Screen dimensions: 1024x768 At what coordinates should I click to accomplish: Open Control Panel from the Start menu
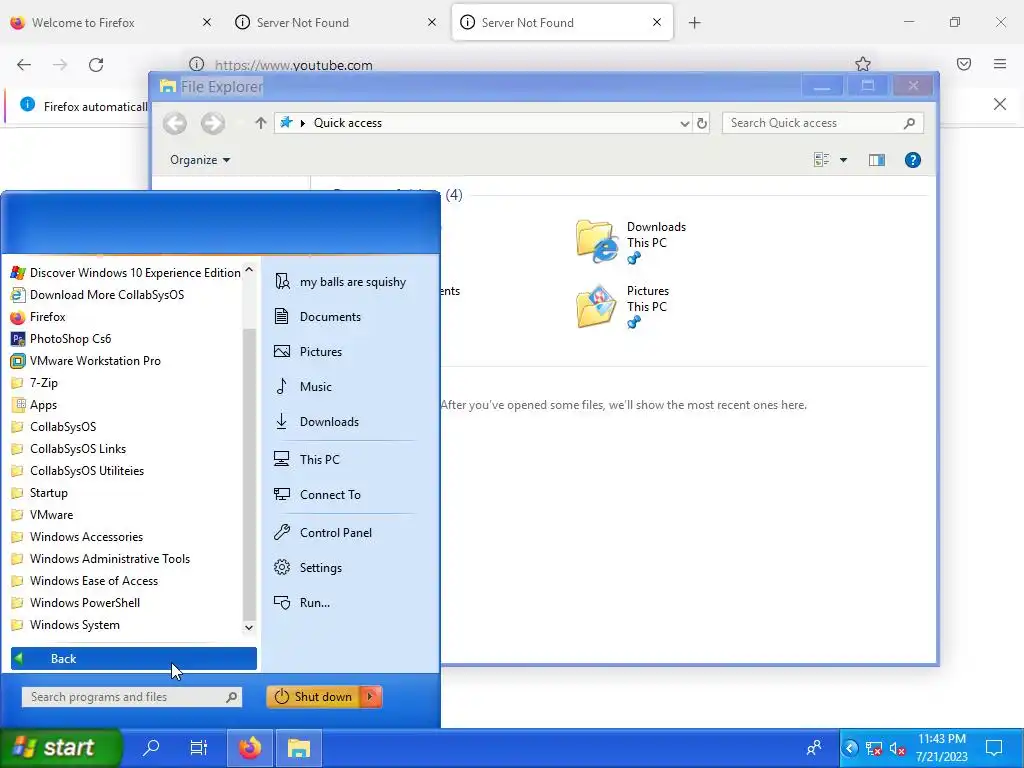(x=323, y=532)
